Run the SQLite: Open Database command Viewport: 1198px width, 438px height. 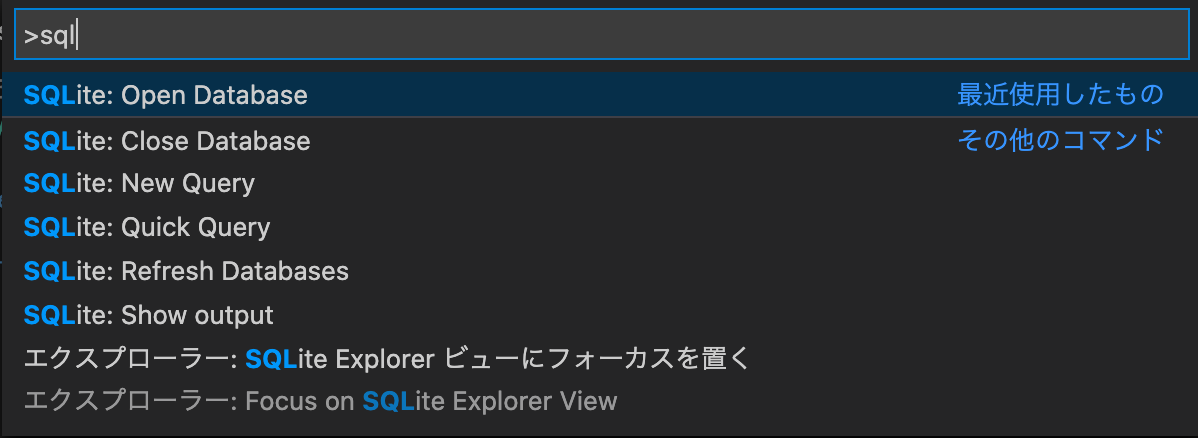(599, 95)
